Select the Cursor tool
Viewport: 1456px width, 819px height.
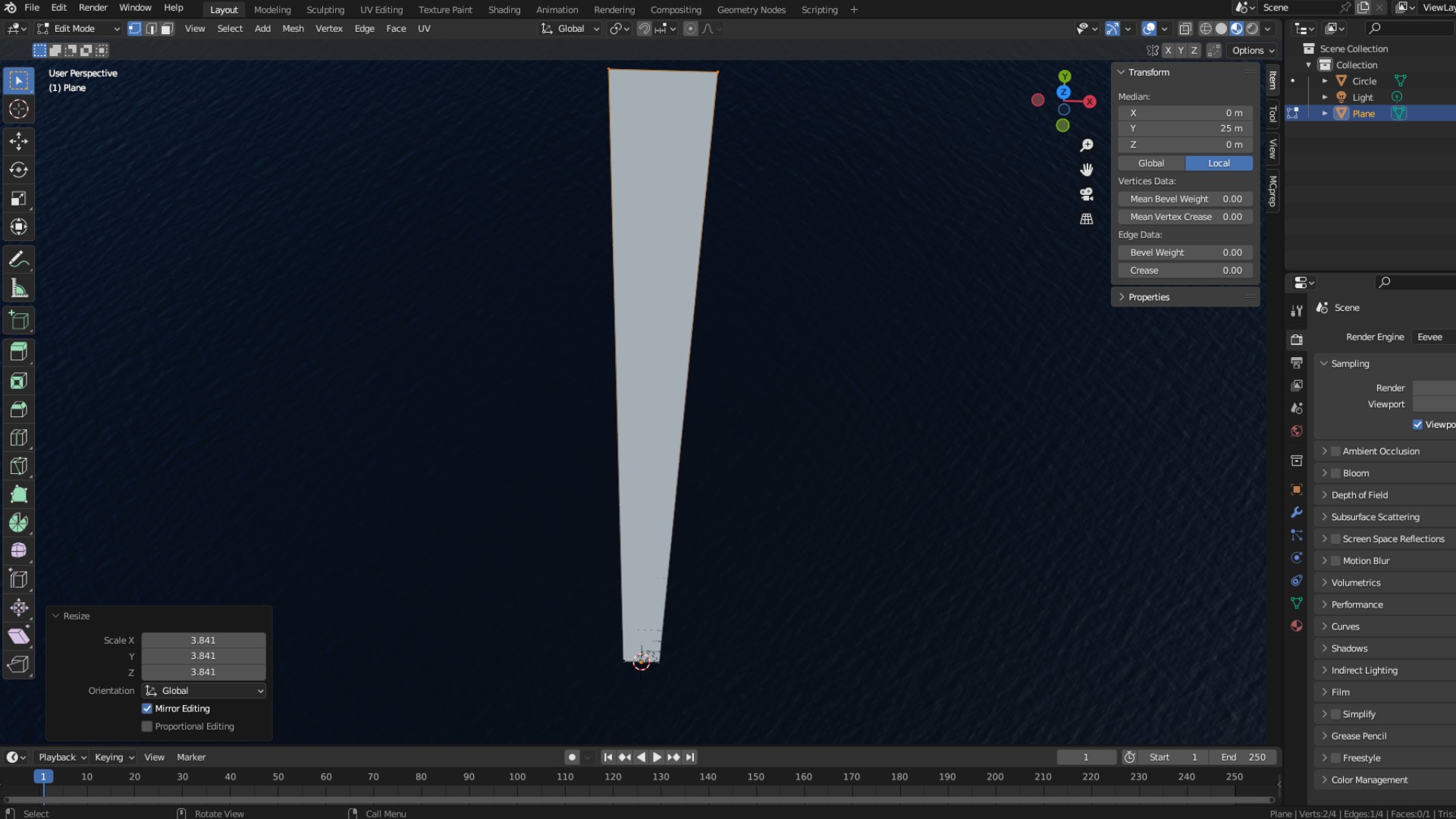(x=19, y=109)
